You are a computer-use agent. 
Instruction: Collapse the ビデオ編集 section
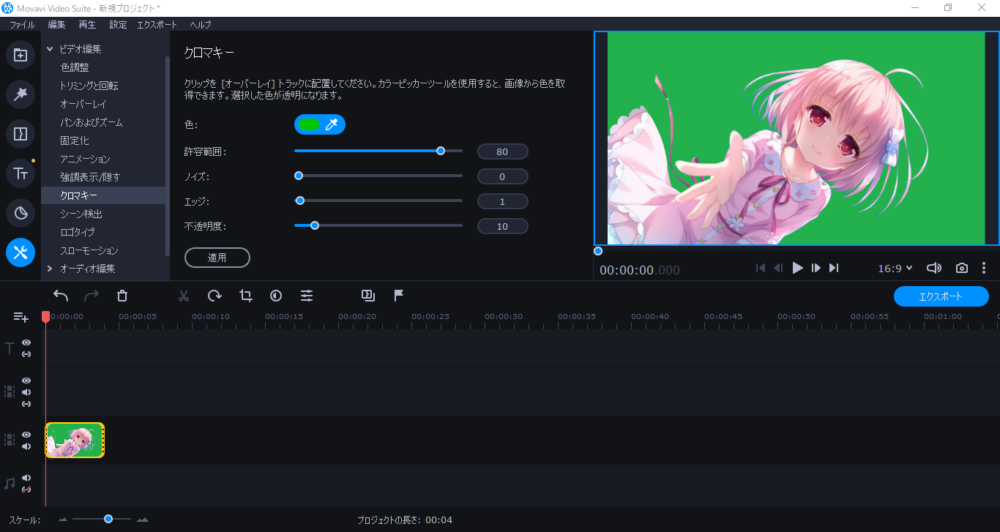(50, 49)
